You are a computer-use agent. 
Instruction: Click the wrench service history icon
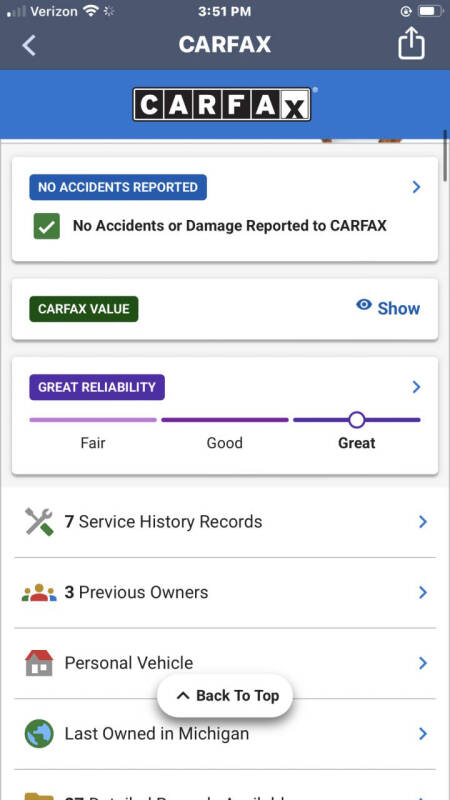[x=39, y=522]
